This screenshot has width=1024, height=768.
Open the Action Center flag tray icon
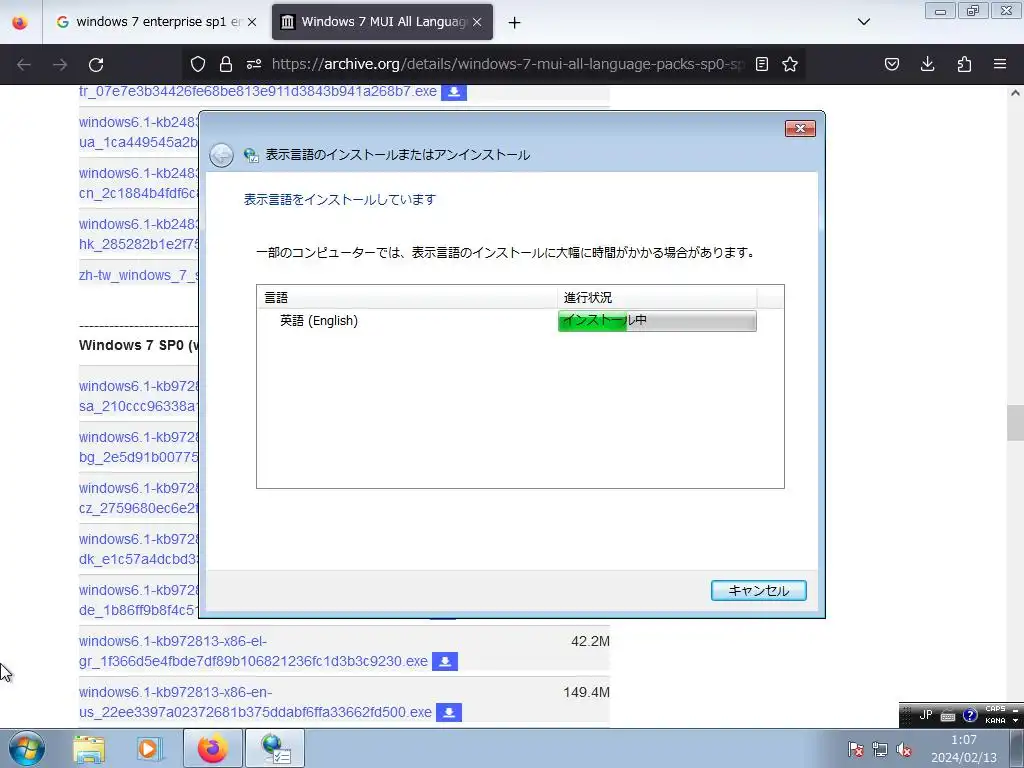[x=855, y=749]
